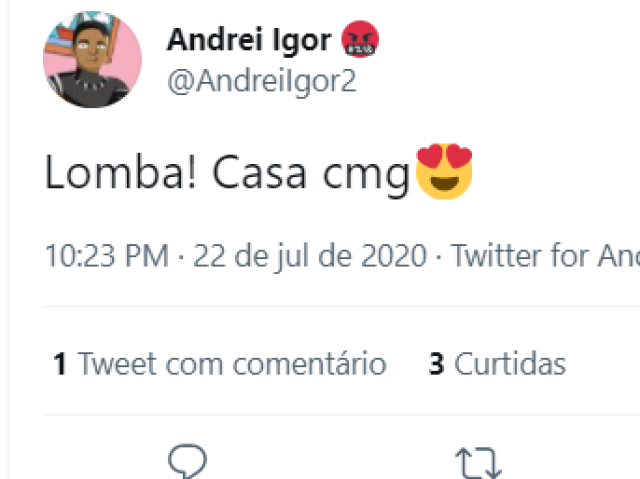Viewport: 640px width, 479px height.
Task: Click the 10:23 PM timestamp
Action: click(107, 256)
